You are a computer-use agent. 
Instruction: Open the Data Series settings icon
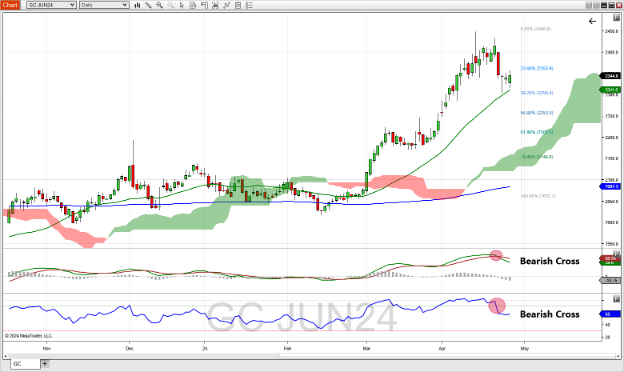215,5
